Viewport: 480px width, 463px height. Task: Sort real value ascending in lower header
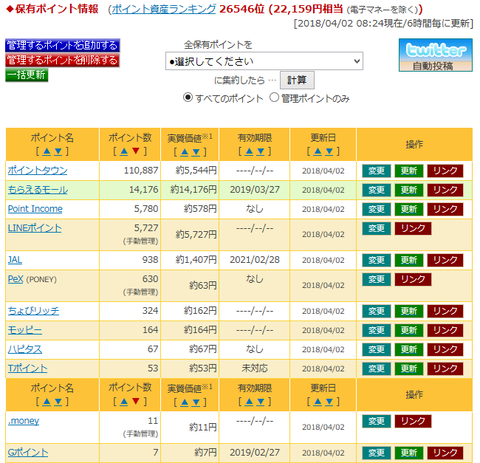184,402
